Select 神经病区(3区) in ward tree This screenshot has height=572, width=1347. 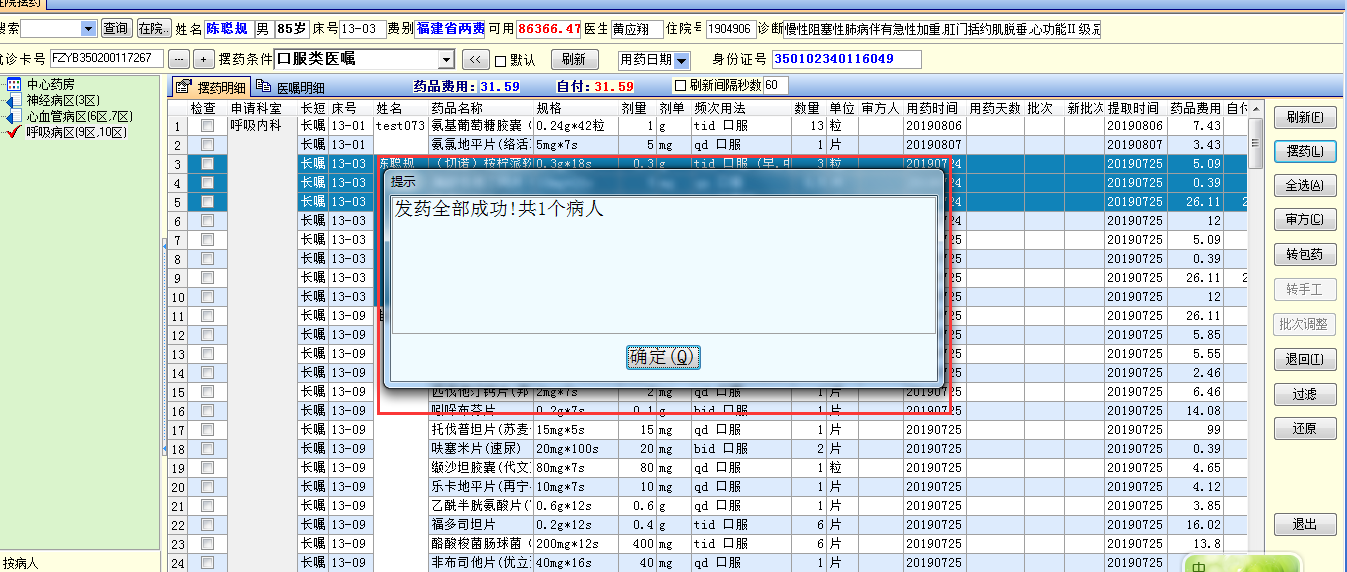pos(64,101)
